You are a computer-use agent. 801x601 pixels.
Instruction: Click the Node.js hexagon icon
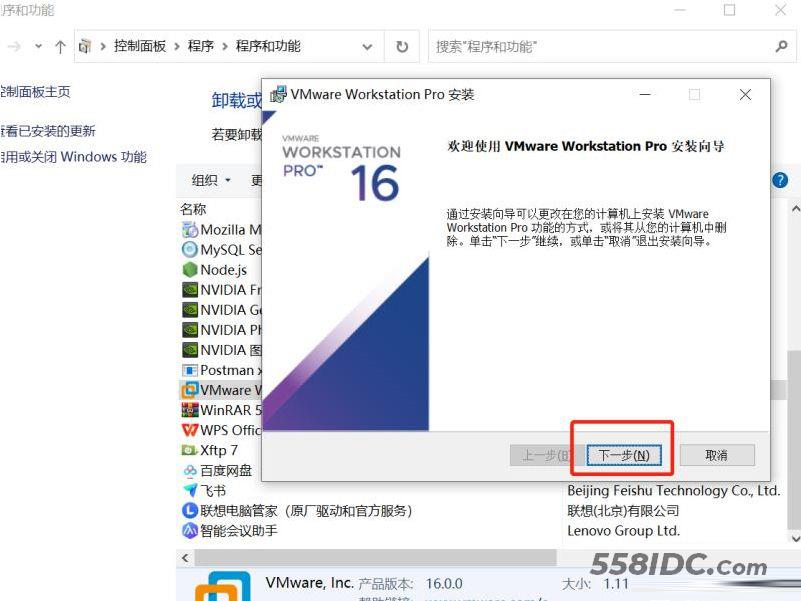[x=190, y=269]
